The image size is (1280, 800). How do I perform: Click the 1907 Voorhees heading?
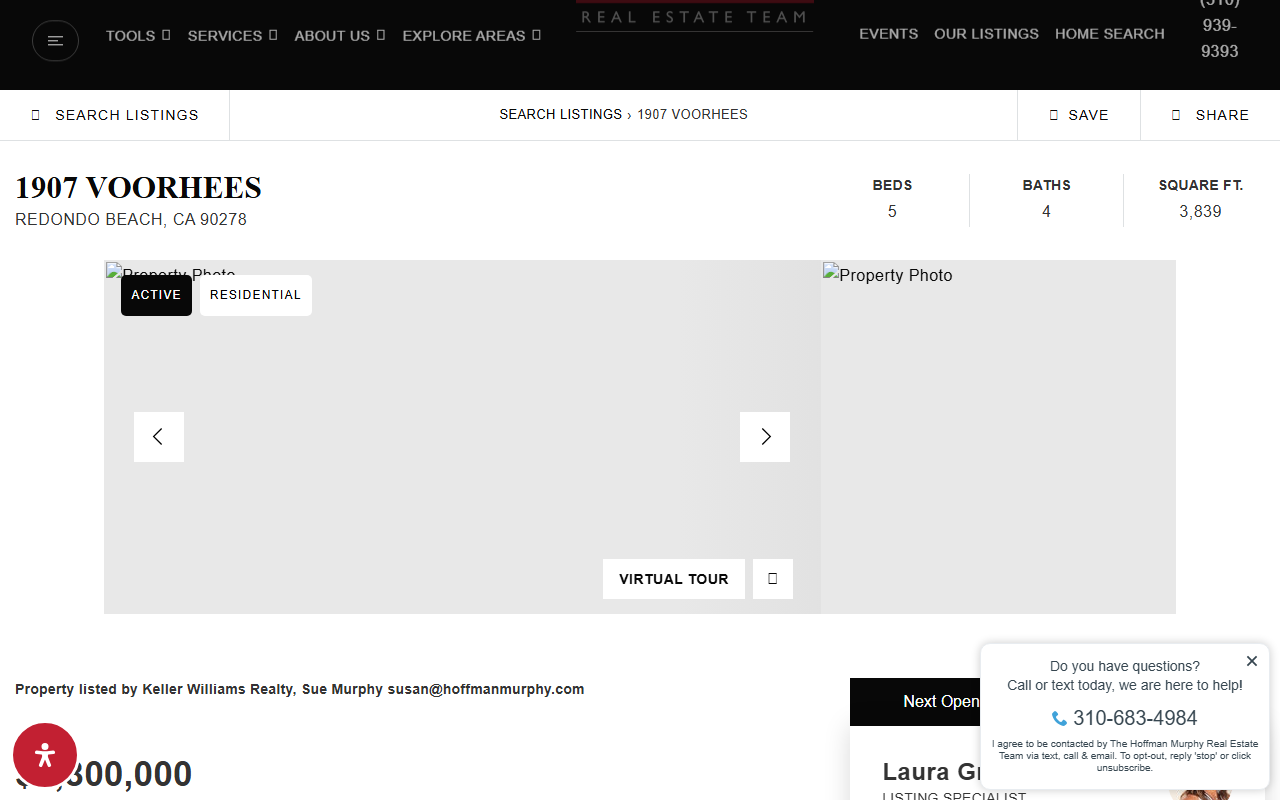click(x=138, y=188)
